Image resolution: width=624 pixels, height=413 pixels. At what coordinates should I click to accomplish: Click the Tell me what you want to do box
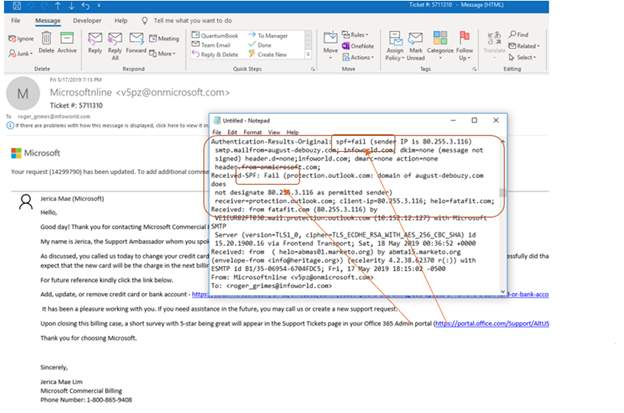pyautogui.click(x=187, y=20)
